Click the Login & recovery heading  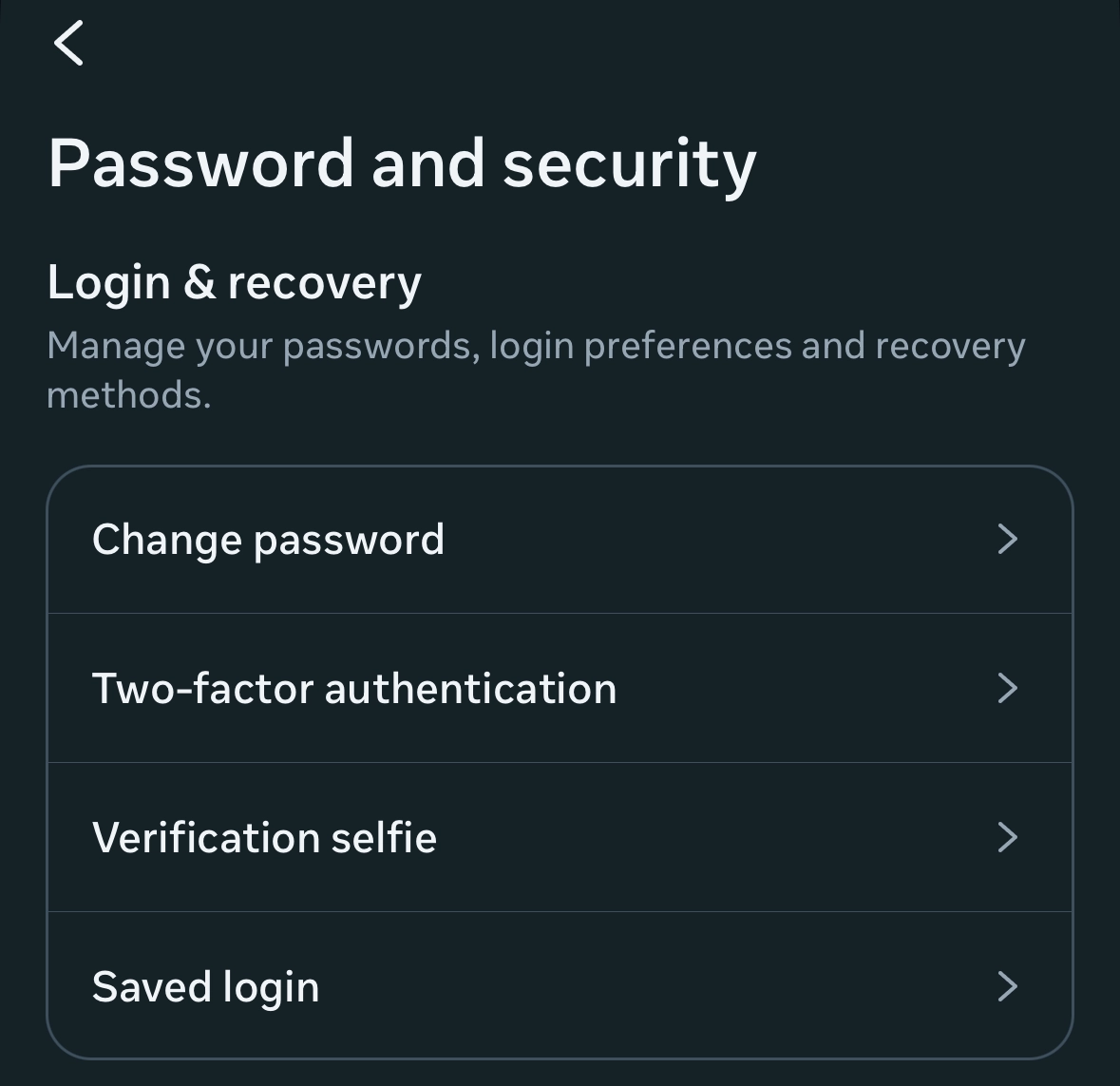[234, 282]
